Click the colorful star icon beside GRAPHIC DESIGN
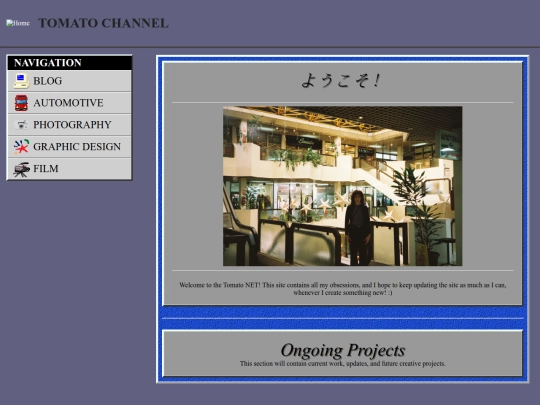 21,146
